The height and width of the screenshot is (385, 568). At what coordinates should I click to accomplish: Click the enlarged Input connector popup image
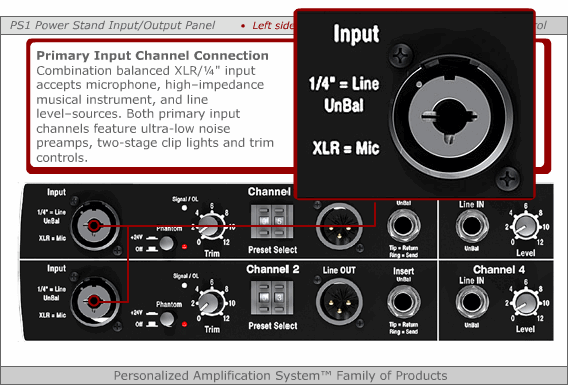(x=414, y=104)
